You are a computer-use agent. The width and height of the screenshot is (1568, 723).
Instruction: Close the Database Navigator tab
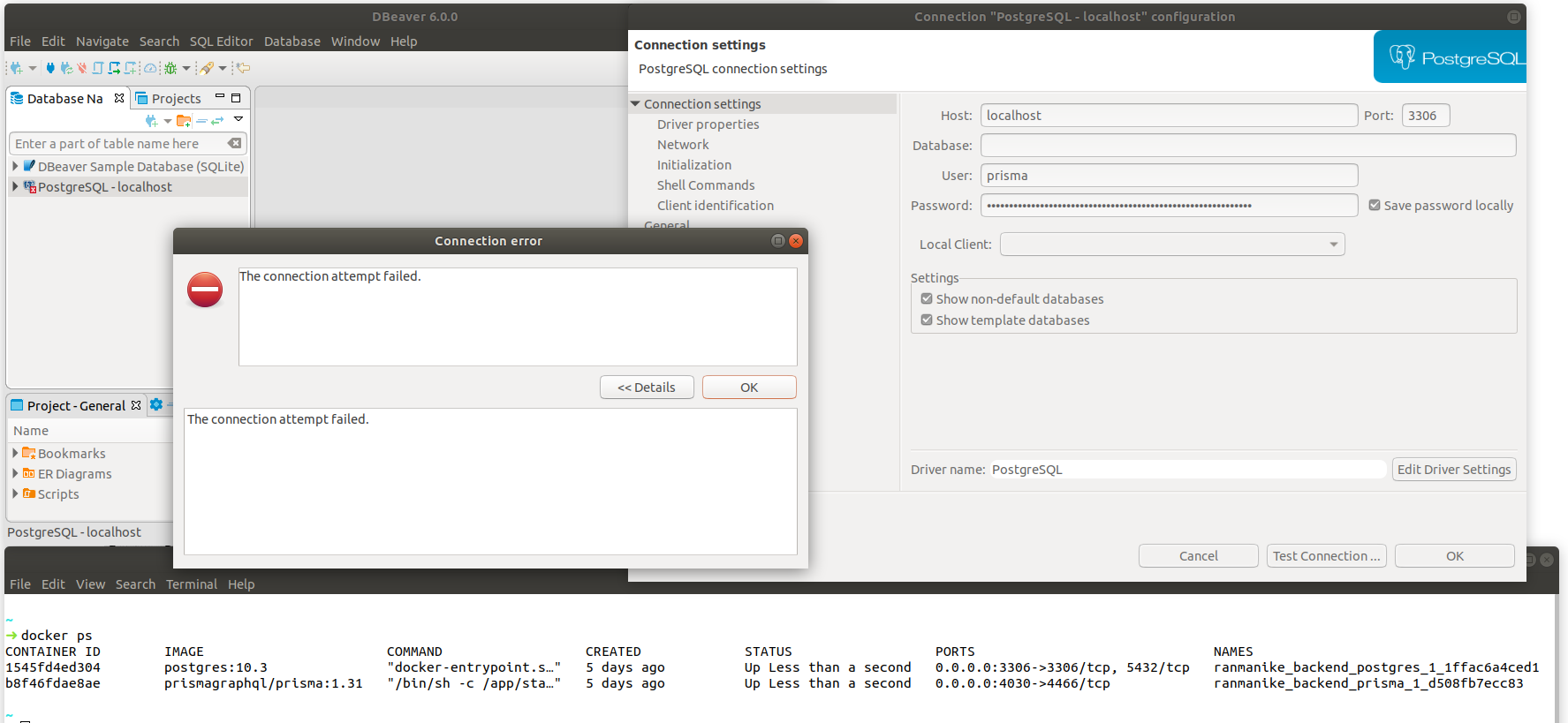(x=119, y=98)
